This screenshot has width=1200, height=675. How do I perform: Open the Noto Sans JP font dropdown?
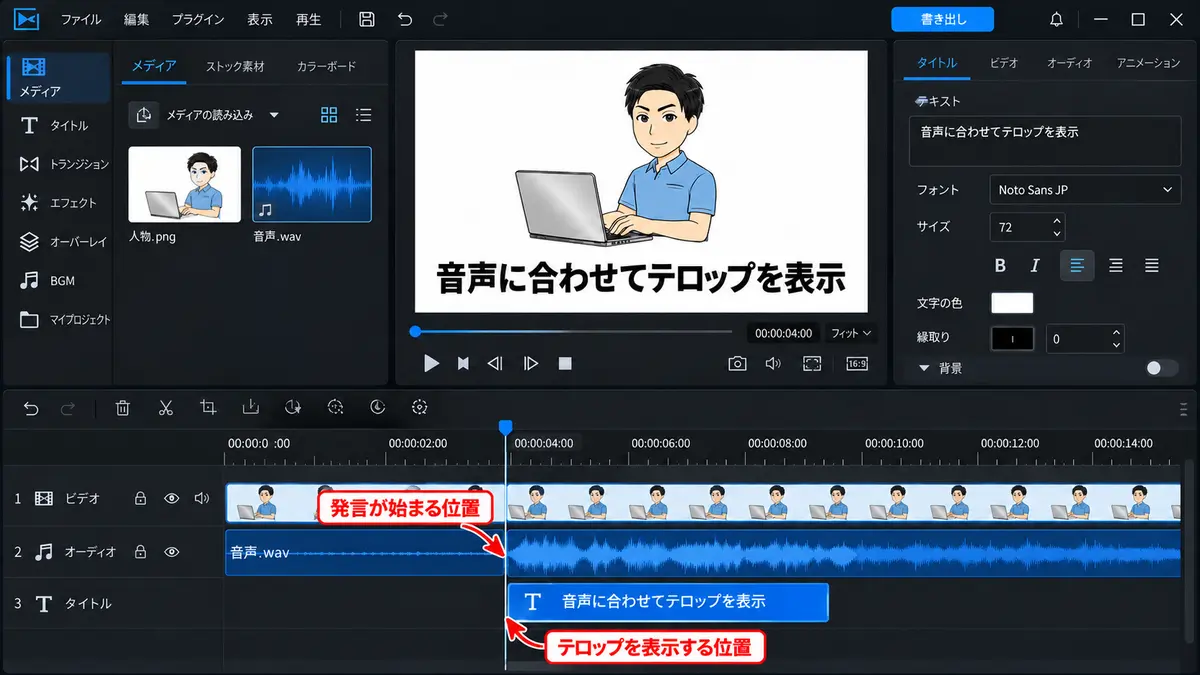pyautogui.click(x=1086, y=190)
